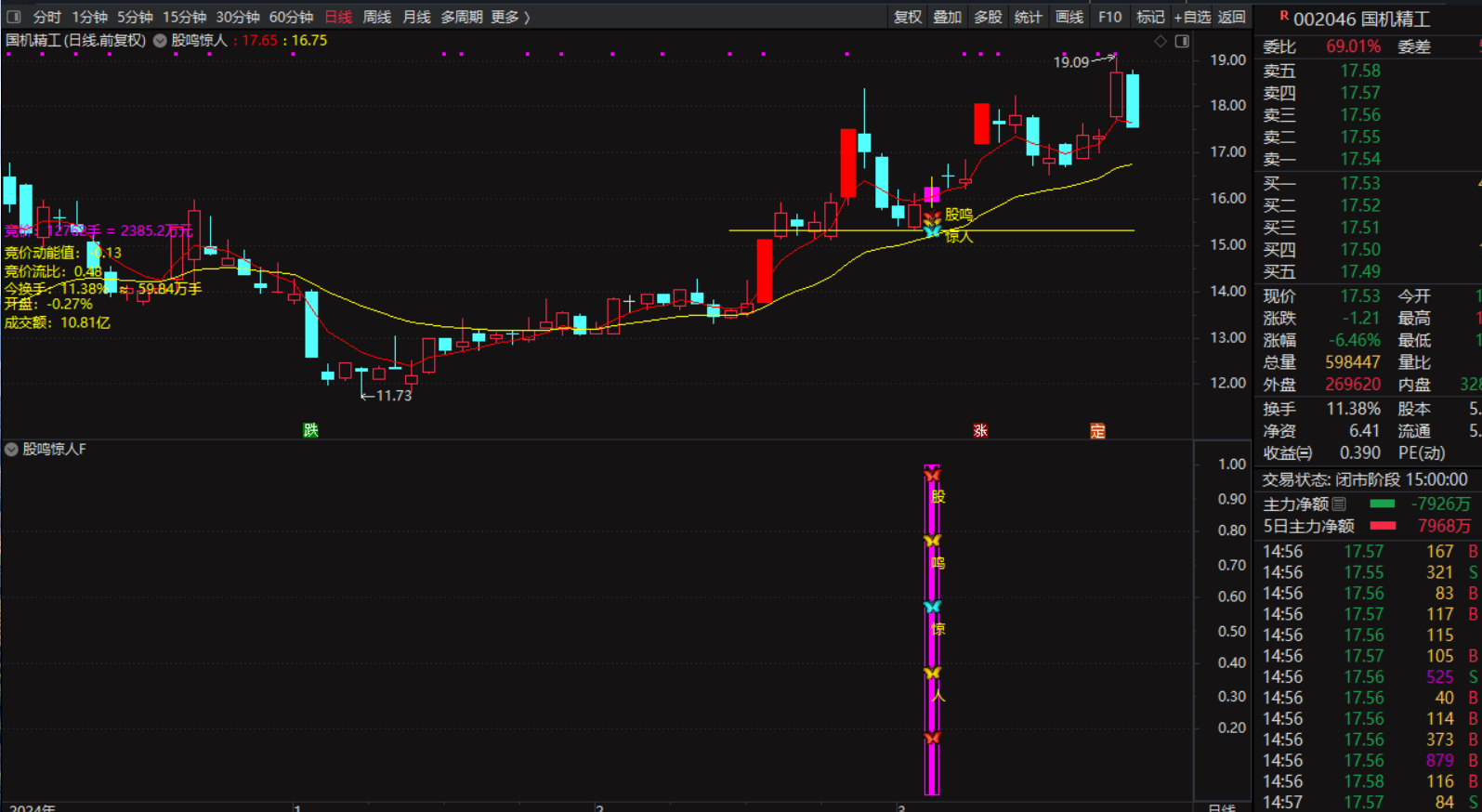
Task: Click the orange 定 marker icon
Action: (x=1097, y=430)
